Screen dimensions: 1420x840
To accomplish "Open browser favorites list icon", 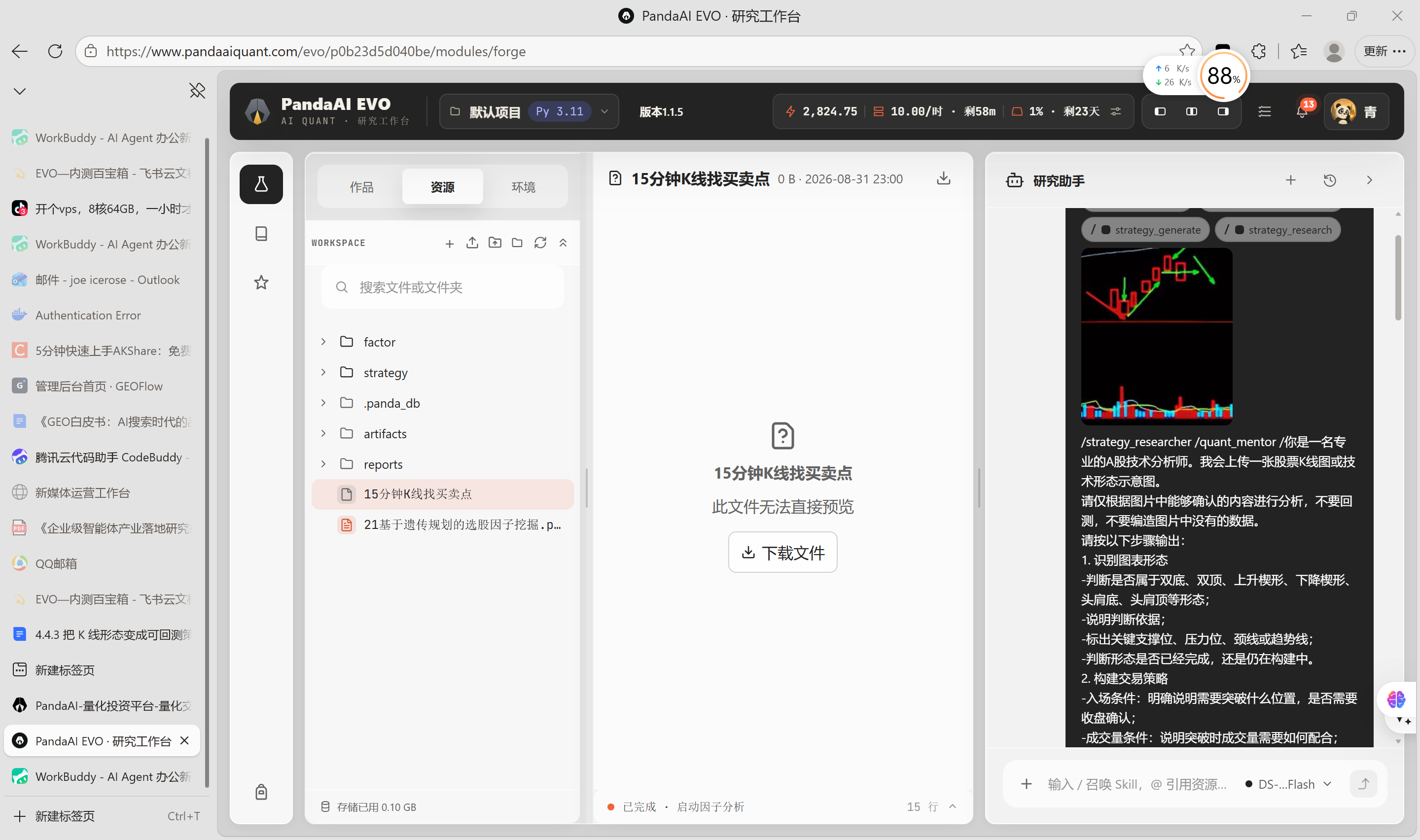I will tap(1299, 51).
